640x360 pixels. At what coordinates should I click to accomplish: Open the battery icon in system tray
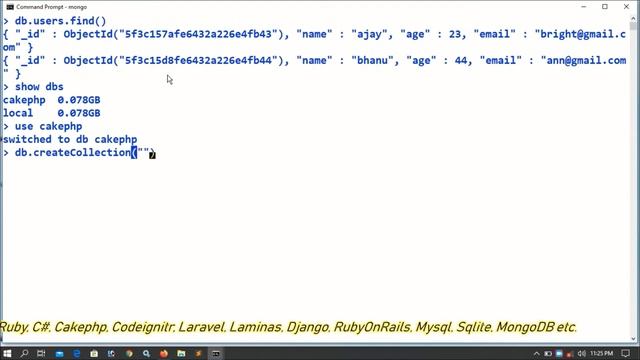click(x=548, y=353)
